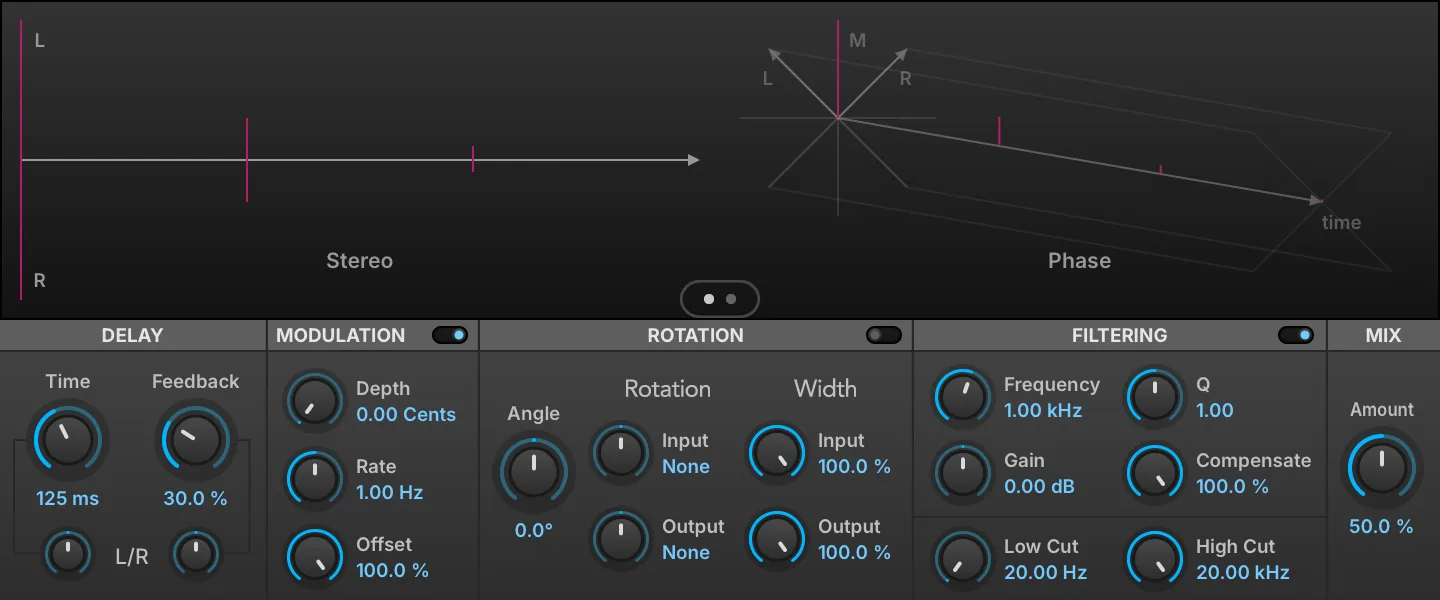Screen dimensions: 1440x600
Task: Open Rotation Output None selector
Action: [686, 552]
